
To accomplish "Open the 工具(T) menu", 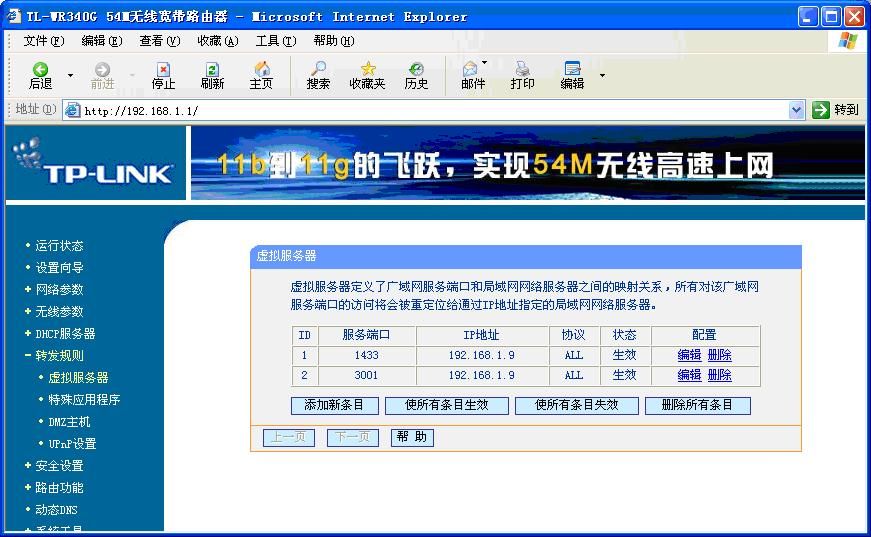I will tap(275, 41).
